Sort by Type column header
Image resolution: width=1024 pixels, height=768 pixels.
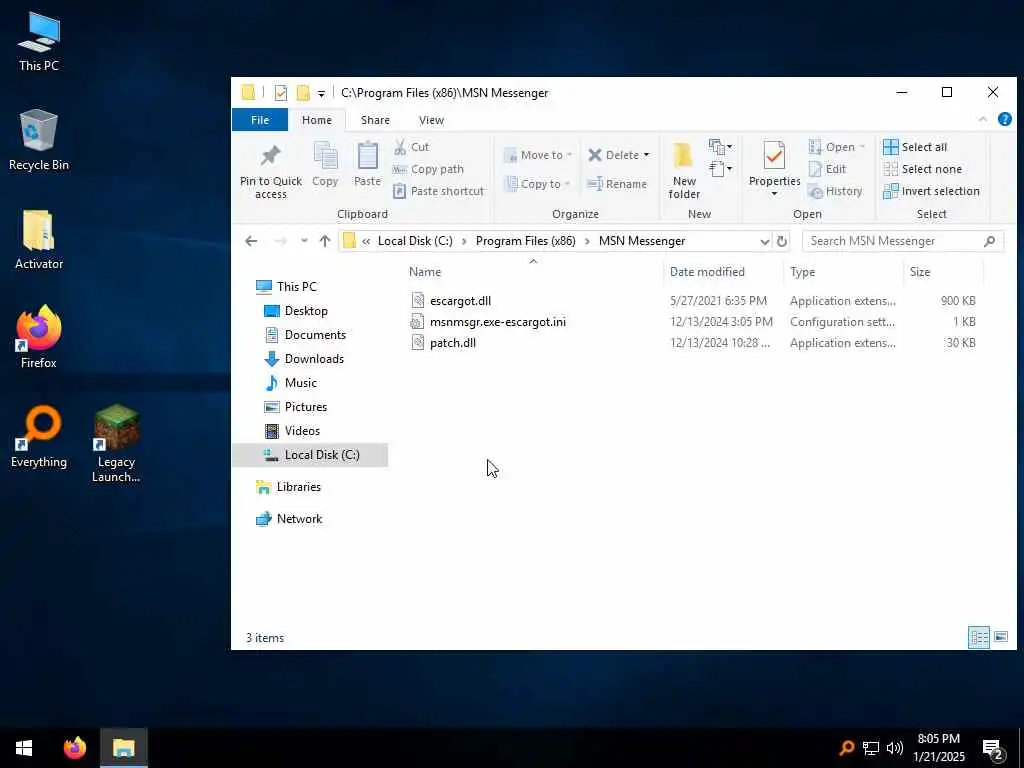[x=842, y=272]
